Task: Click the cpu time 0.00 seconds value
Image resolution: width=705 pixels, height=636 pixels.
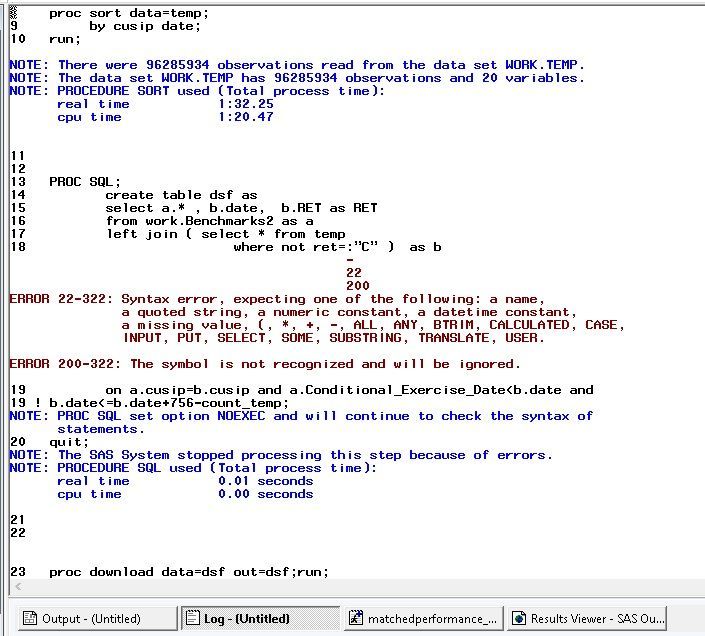Action: click(x=266, y=494)
